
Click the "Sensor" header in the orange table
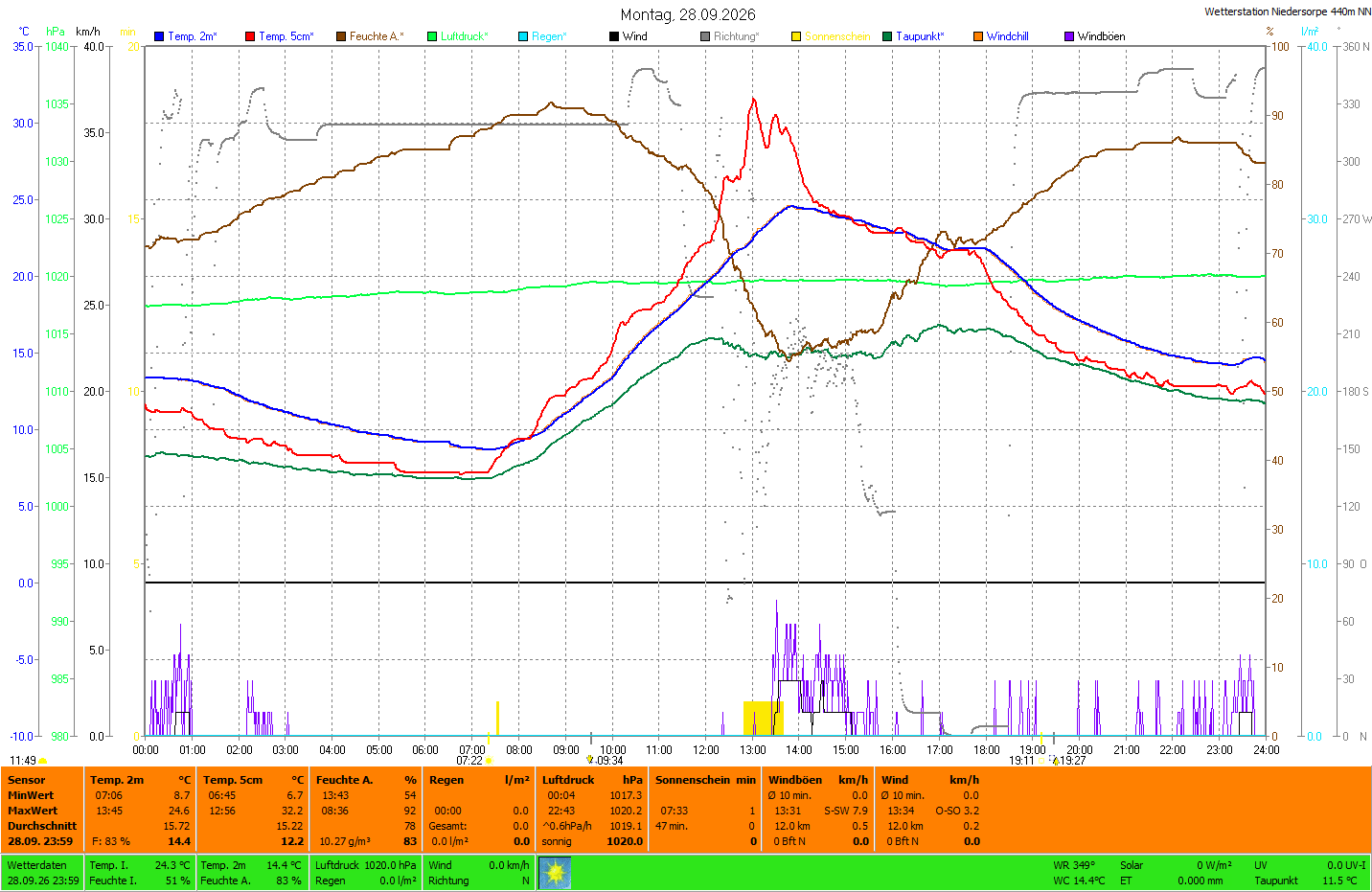(x=26, y=780)
